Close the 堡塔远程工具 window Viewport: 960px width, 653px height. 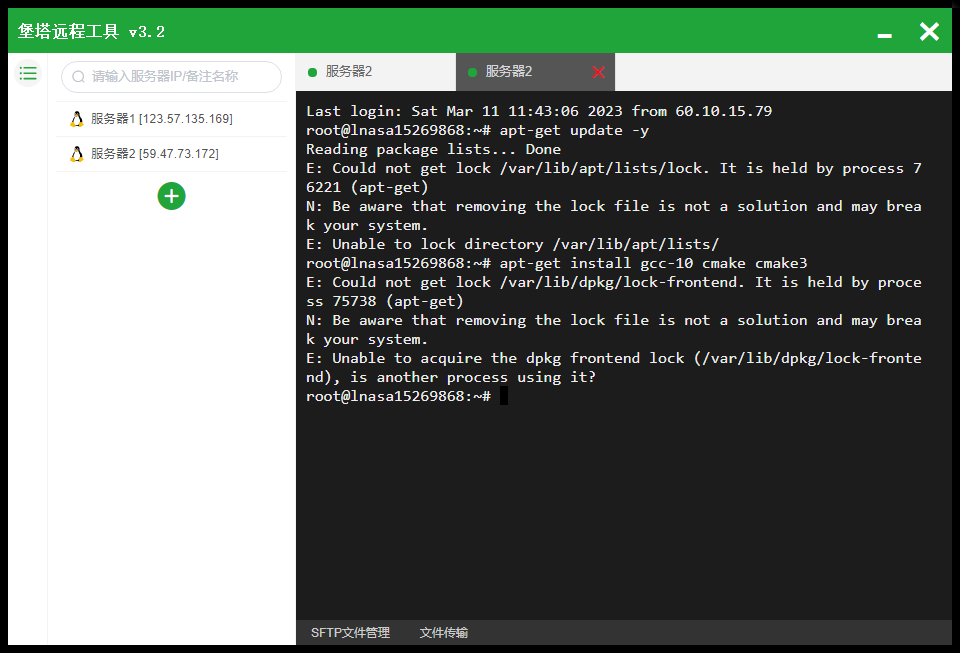point(929,31)
